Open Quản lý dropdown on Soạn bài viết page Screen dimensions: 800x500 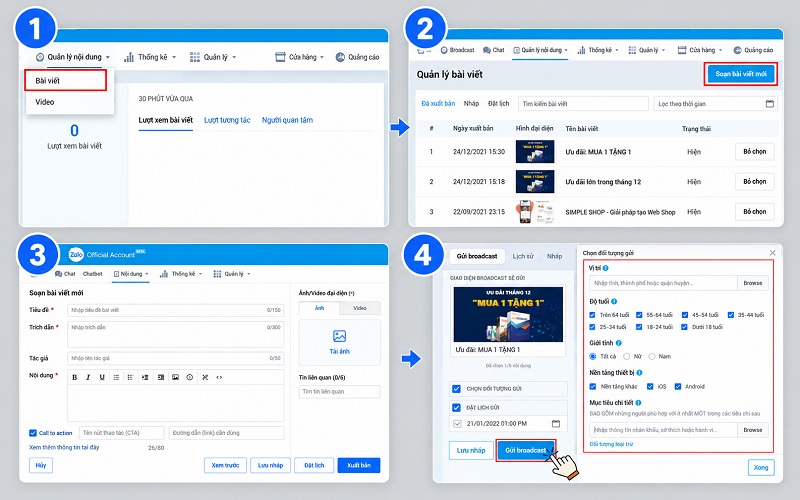point(232,274)
